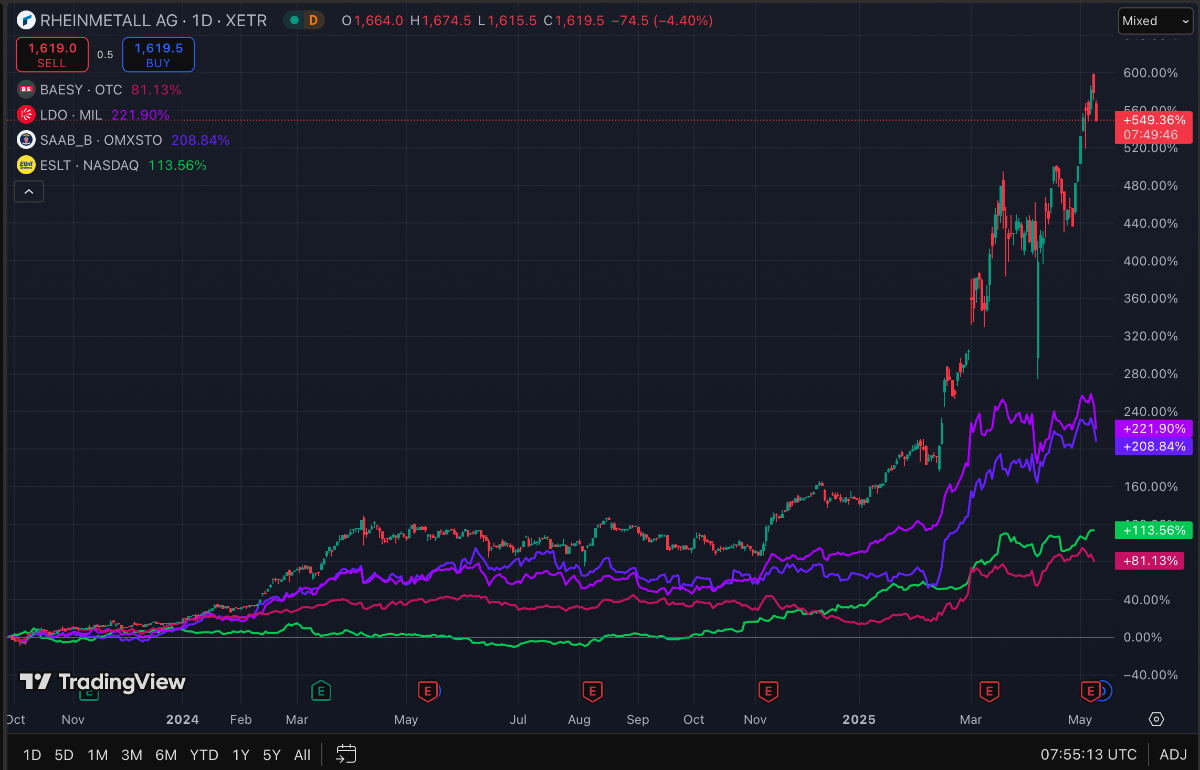Click the orange D delayed data indicator
1200x770 pixels.
point(314,20)
